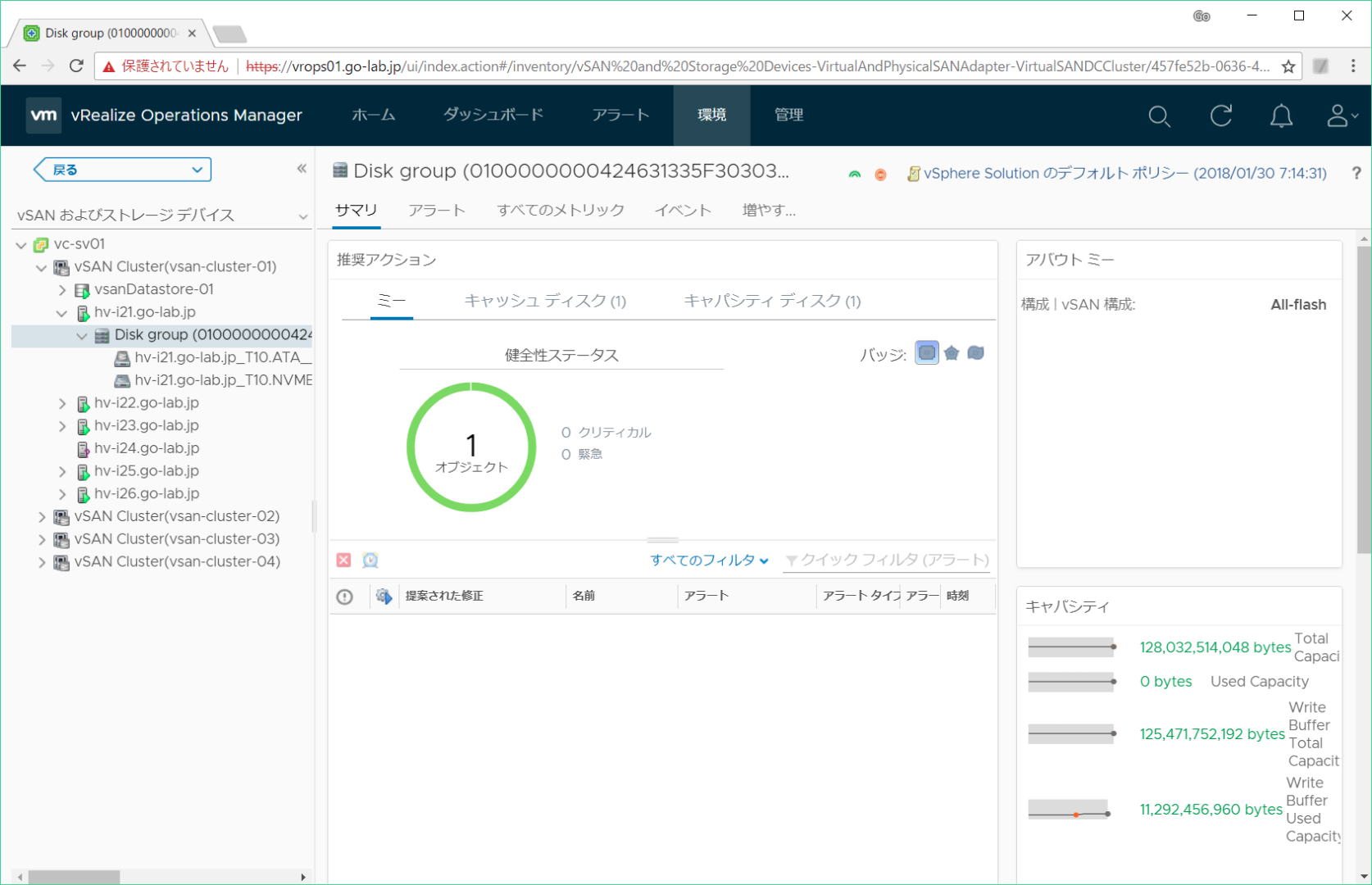Viewport: 1372px width, 885px height.
Task: Click orange risk status icon beside title
Action: pos(880,174)
